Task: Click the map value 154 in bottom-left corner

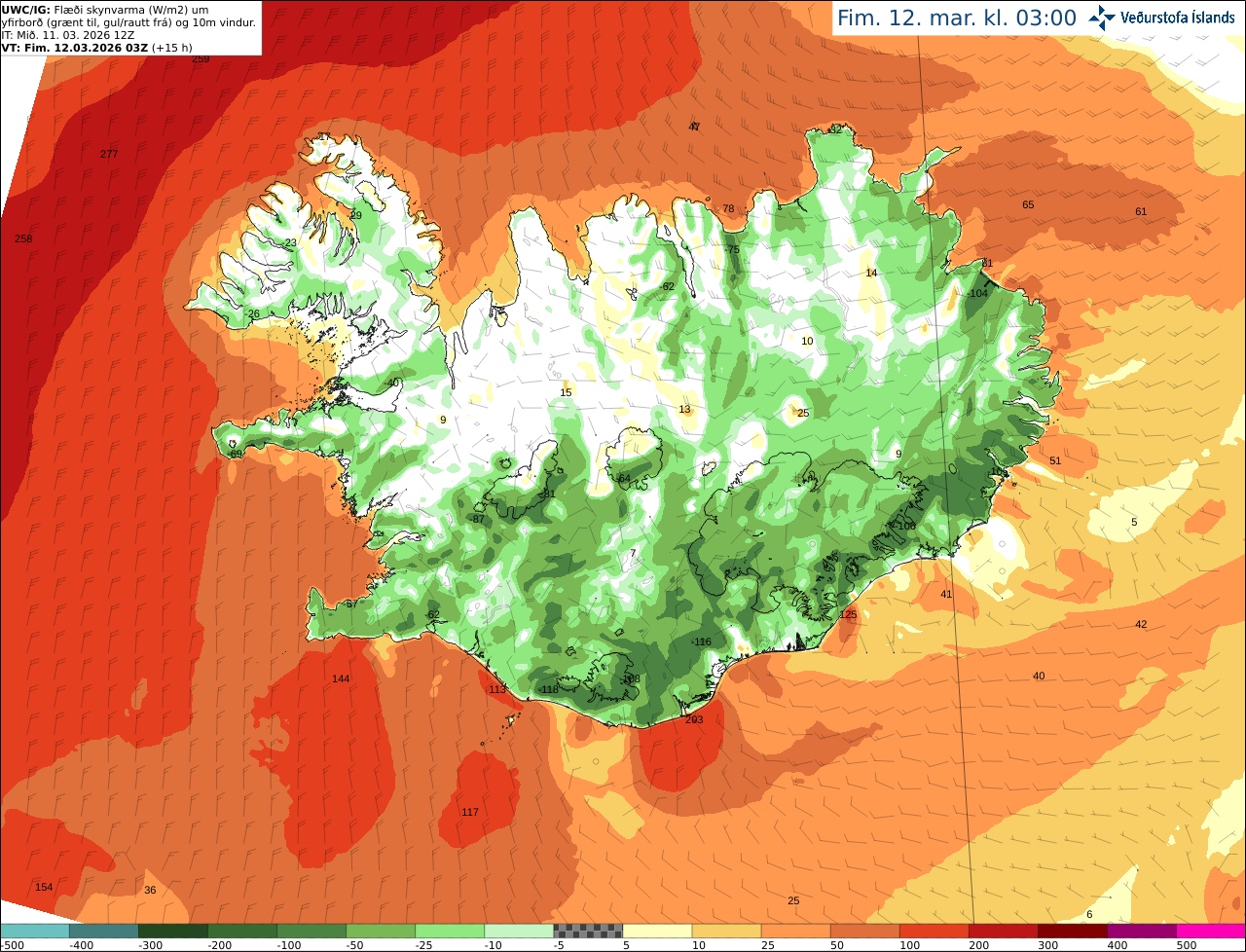Action: coord(44,887)
